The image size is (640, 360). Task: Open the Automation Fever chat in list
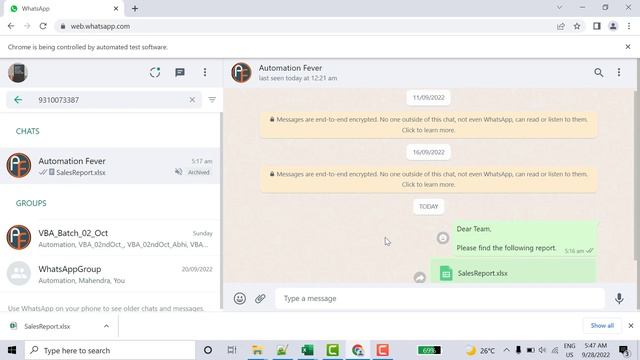point(110,166)
